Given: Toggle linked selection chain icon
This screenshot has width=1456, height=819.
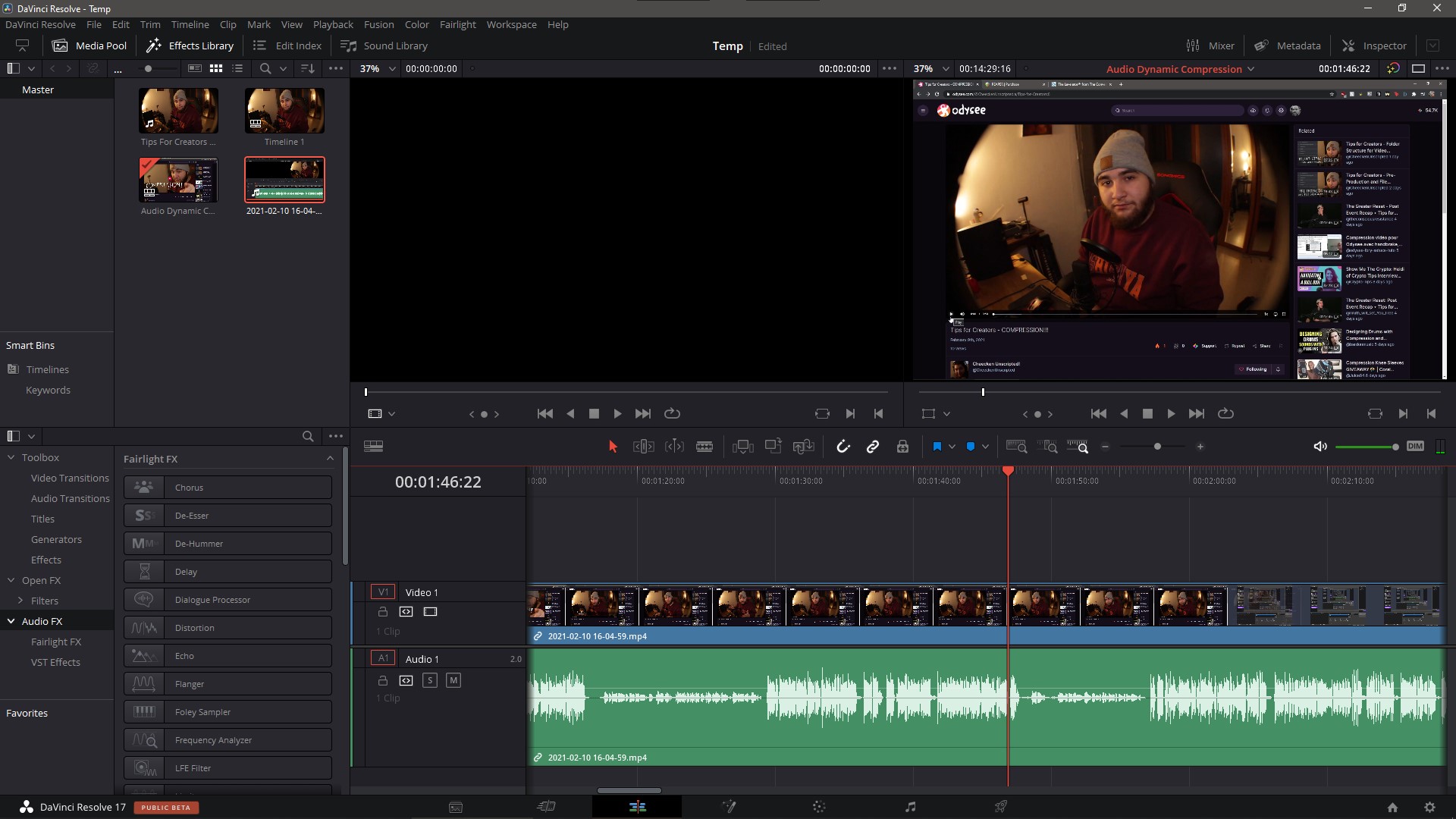Looking at the screenshot, I should (x=873, y=447).
